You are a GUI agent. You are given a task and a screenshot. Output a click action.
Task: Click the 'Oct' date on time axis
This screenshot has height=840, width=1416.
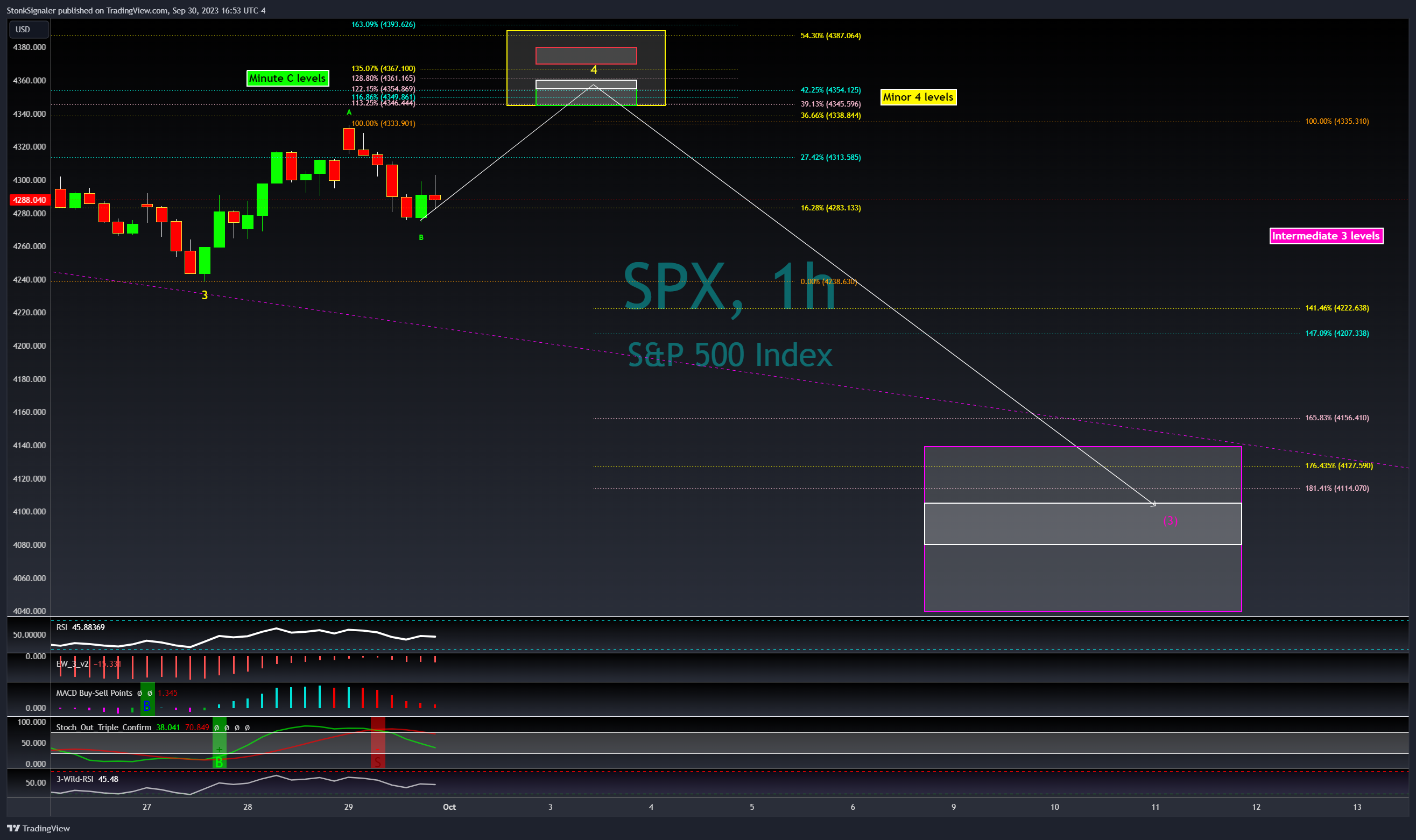[x=449, y=807]
